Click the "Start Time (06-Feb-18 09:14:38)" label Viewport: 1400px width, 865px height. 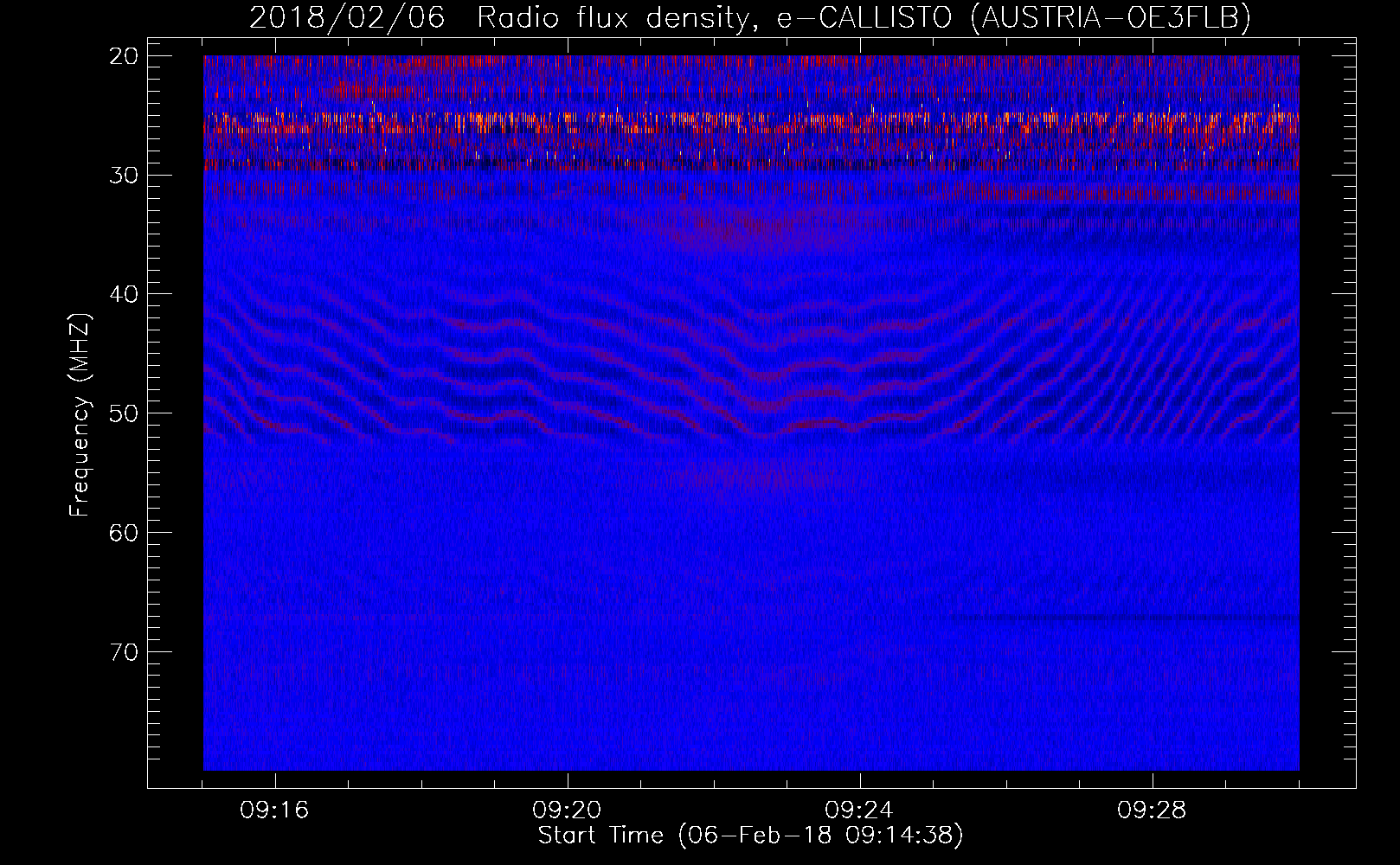pos(750,835)
